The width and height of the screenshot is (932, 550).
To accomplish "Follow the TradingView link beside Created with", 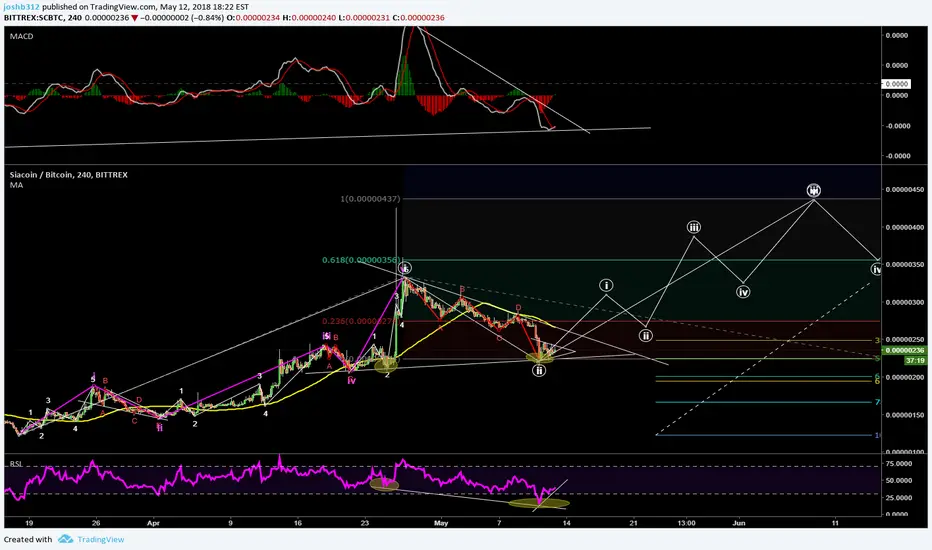I will pos(100,539).
